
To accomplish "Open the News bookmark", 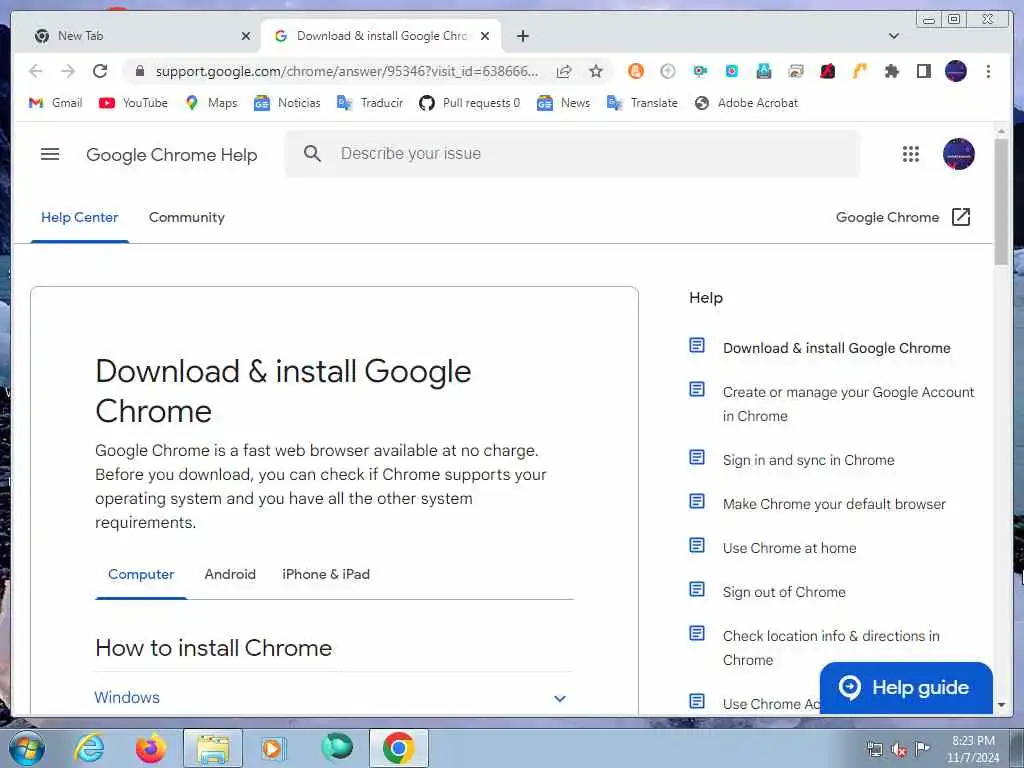I will (563, 103).
